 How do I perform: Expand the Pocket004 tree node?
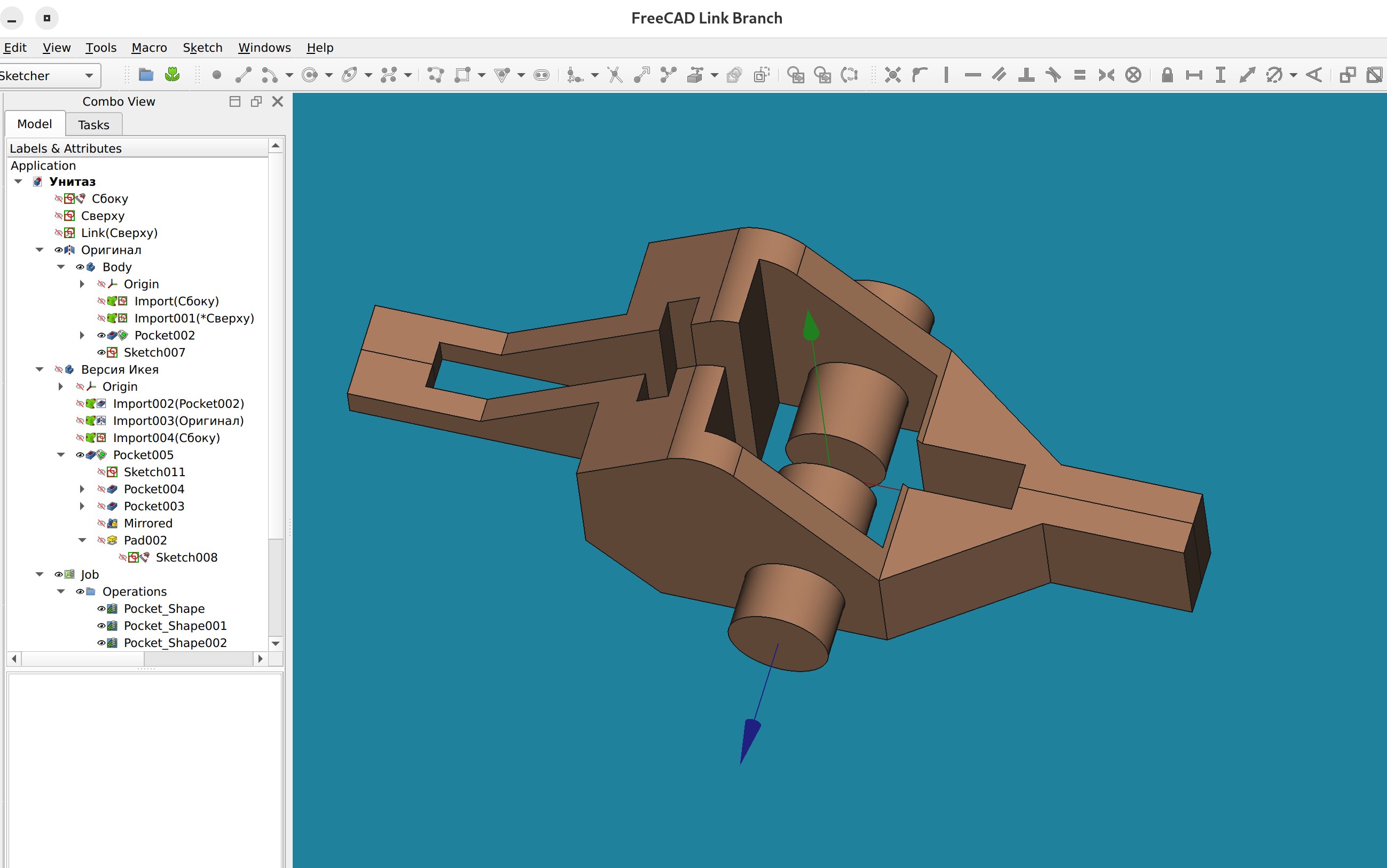tap(82, 489)
